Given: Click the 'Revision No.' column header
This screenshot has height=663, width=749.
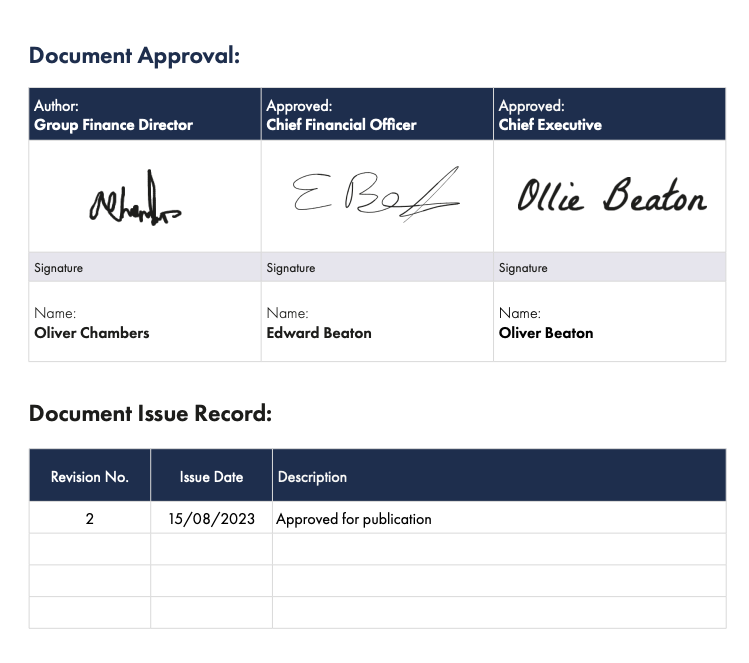Looking at the screenshot, I should tap(90, 477).
